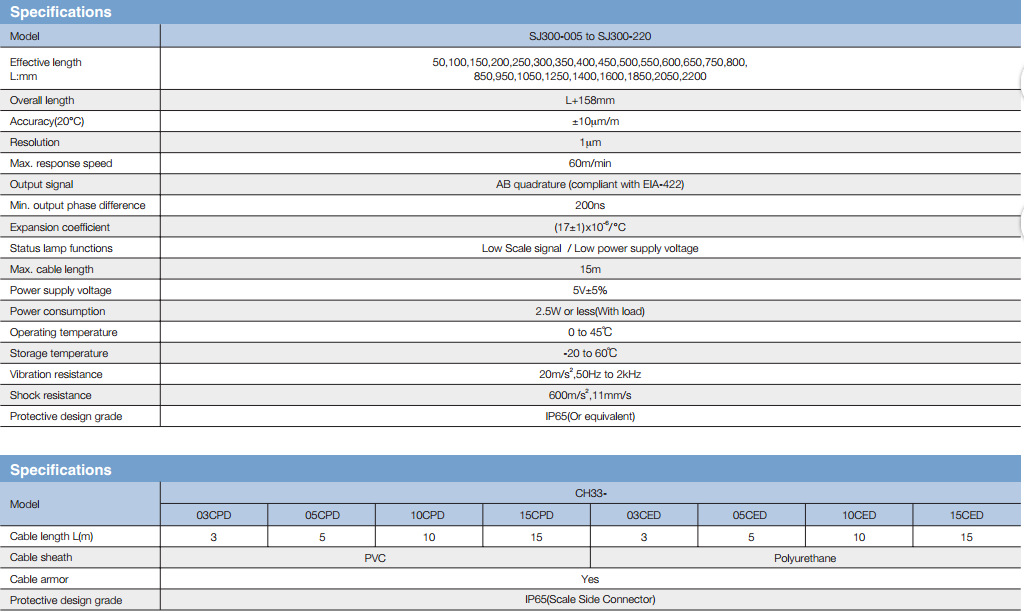The width and height of the screenshot is (1024, 612).
Task: Select the "Expansion coefficient" label
Action: pyautogui.click(x=59, y=227)
